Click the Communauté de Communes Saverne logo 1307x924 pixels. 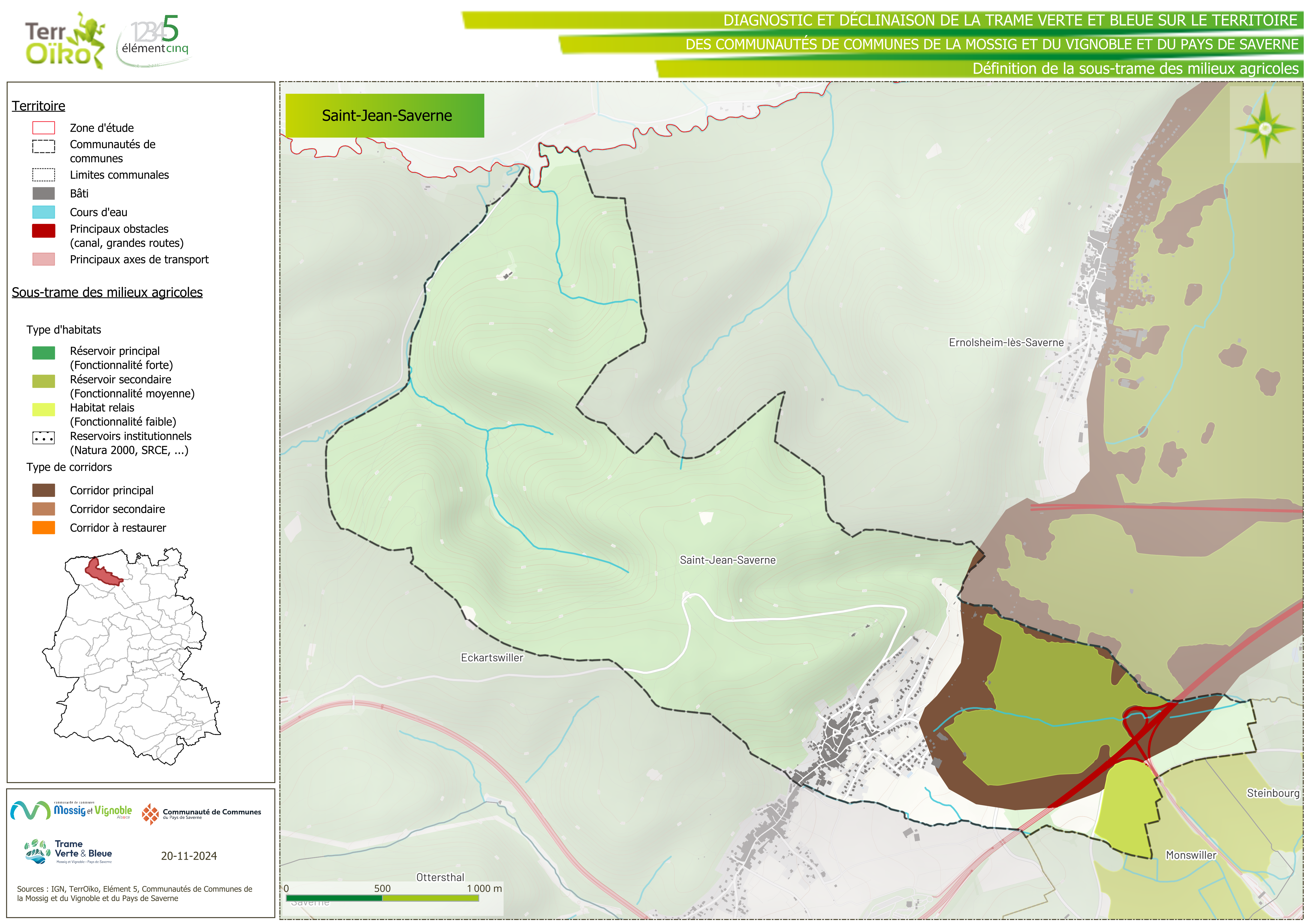tap(201, 814)
